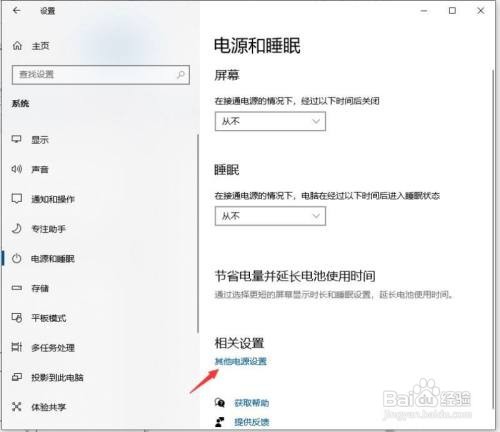Click the 投影到此电脑 projector icon
This screenshot has width=500, height=432.
17,377
